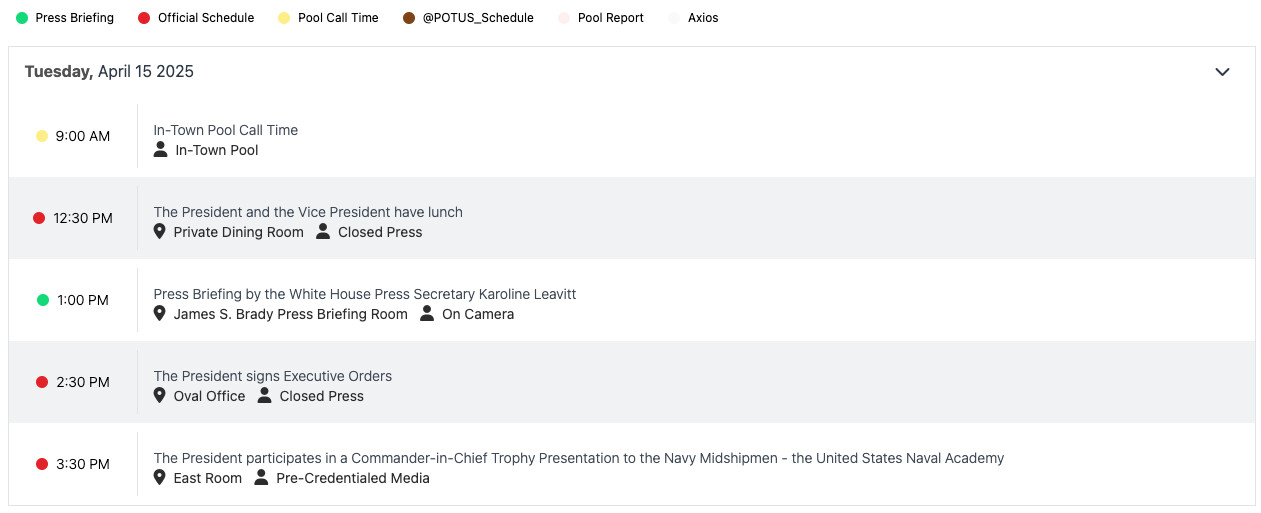Click location pin icon beside Private Dining Room

(159, 232)
